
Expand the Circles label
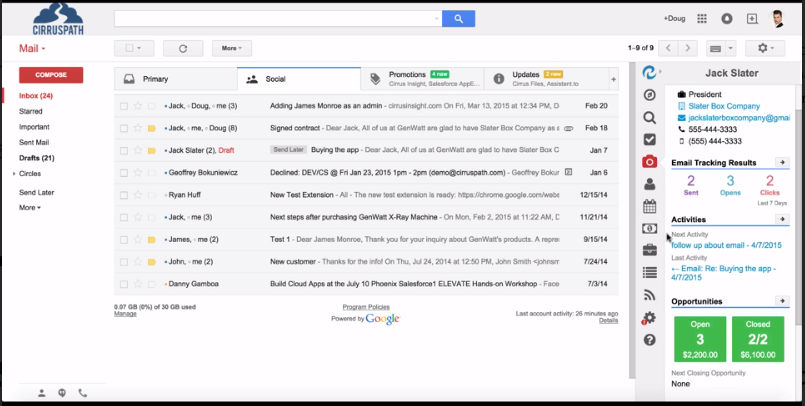point(14,174)
